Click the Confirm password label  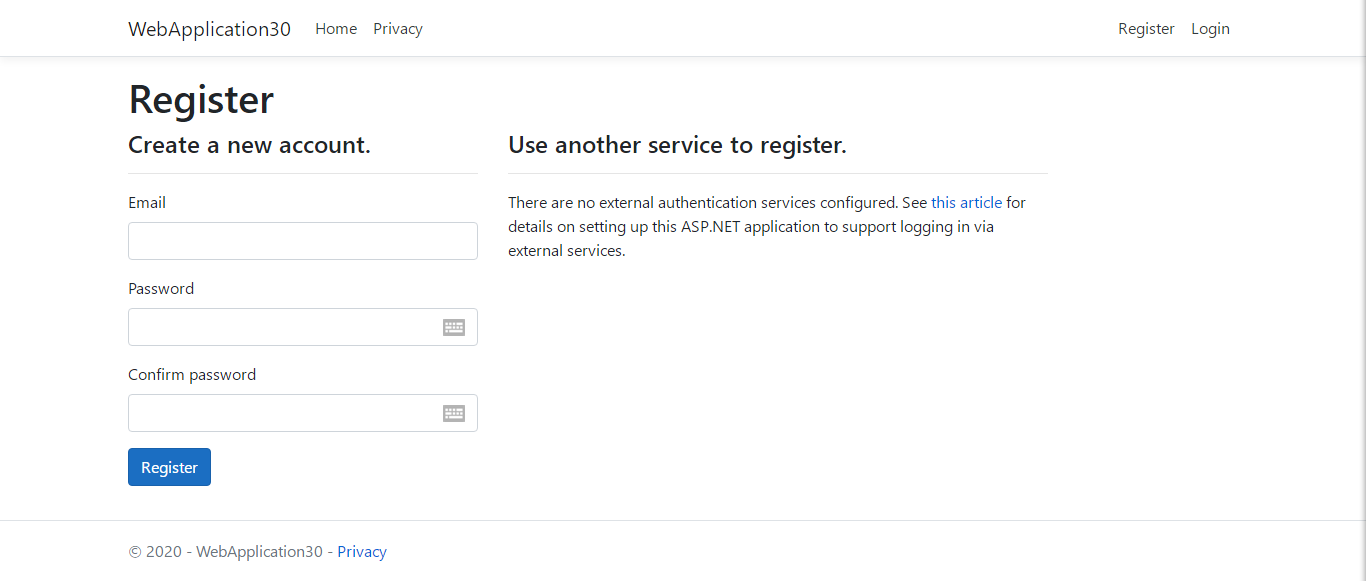191,374
